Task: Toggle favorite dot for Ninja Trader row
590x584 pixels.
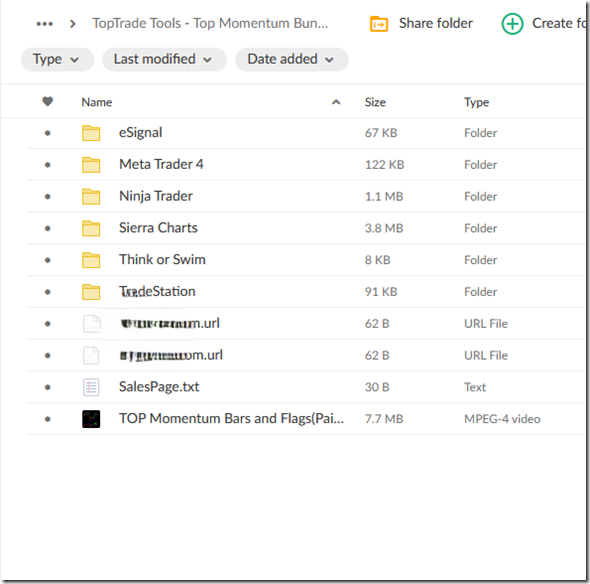Action: click(x=47, y=196)
